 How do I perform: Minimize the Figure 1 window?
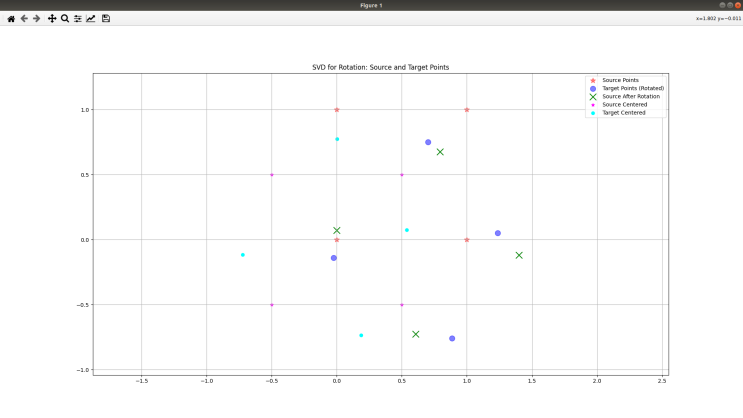pyautogui.click(x=722, y=5)
